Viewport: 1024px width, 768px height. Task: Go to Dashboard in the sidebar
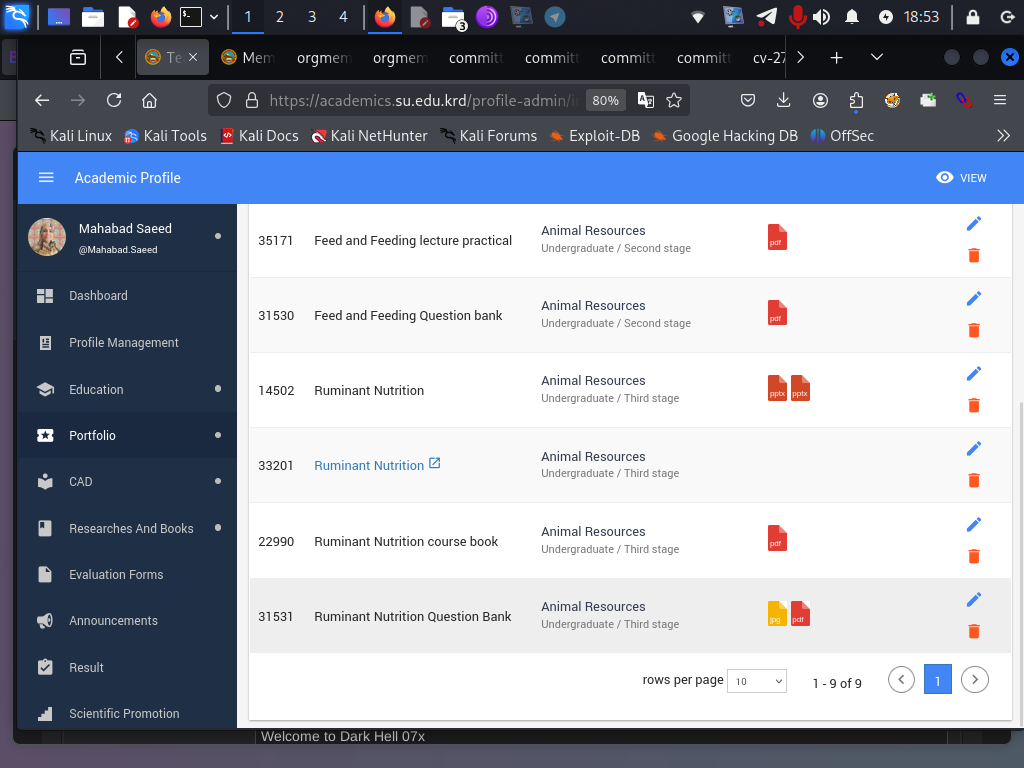[98, 296]
